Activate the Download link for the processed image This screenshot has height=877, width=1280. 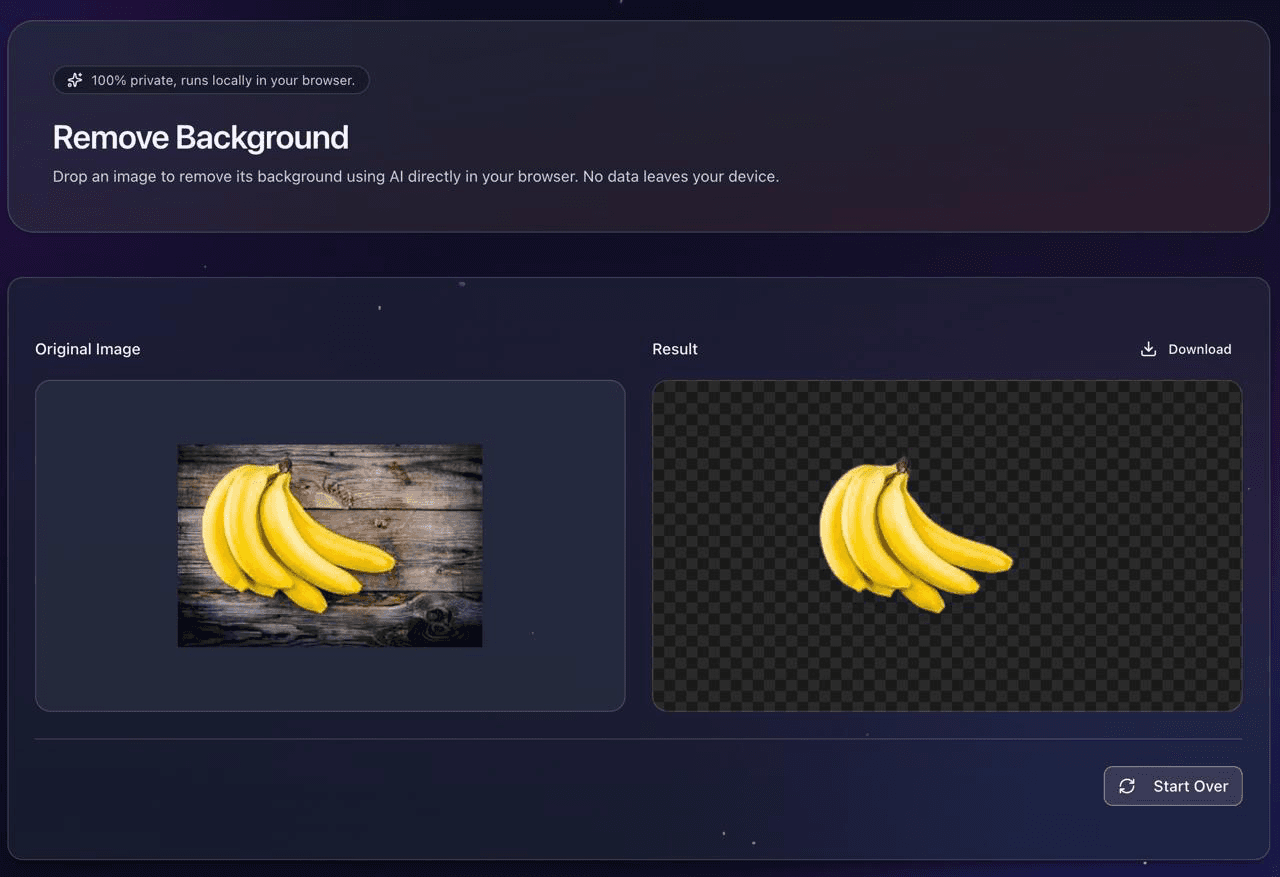[1186, 348]
